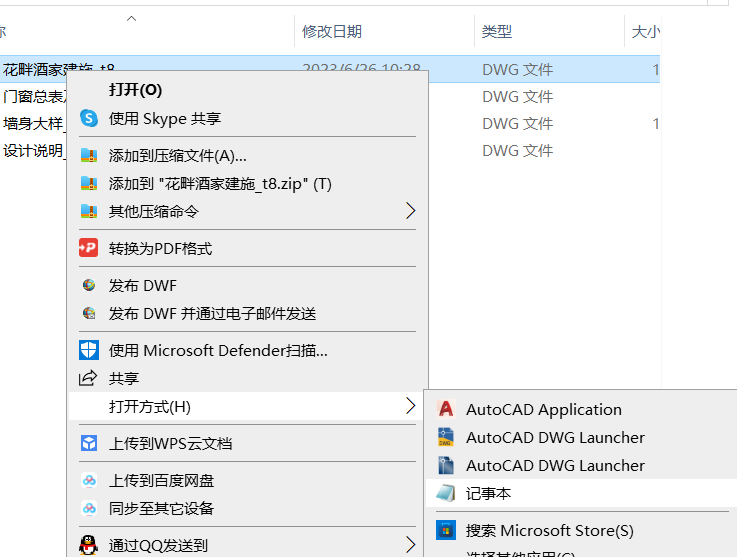Click the WPS cloud cube icon
737x557 pixels.
pyautogui.click(x=89, y=443)
